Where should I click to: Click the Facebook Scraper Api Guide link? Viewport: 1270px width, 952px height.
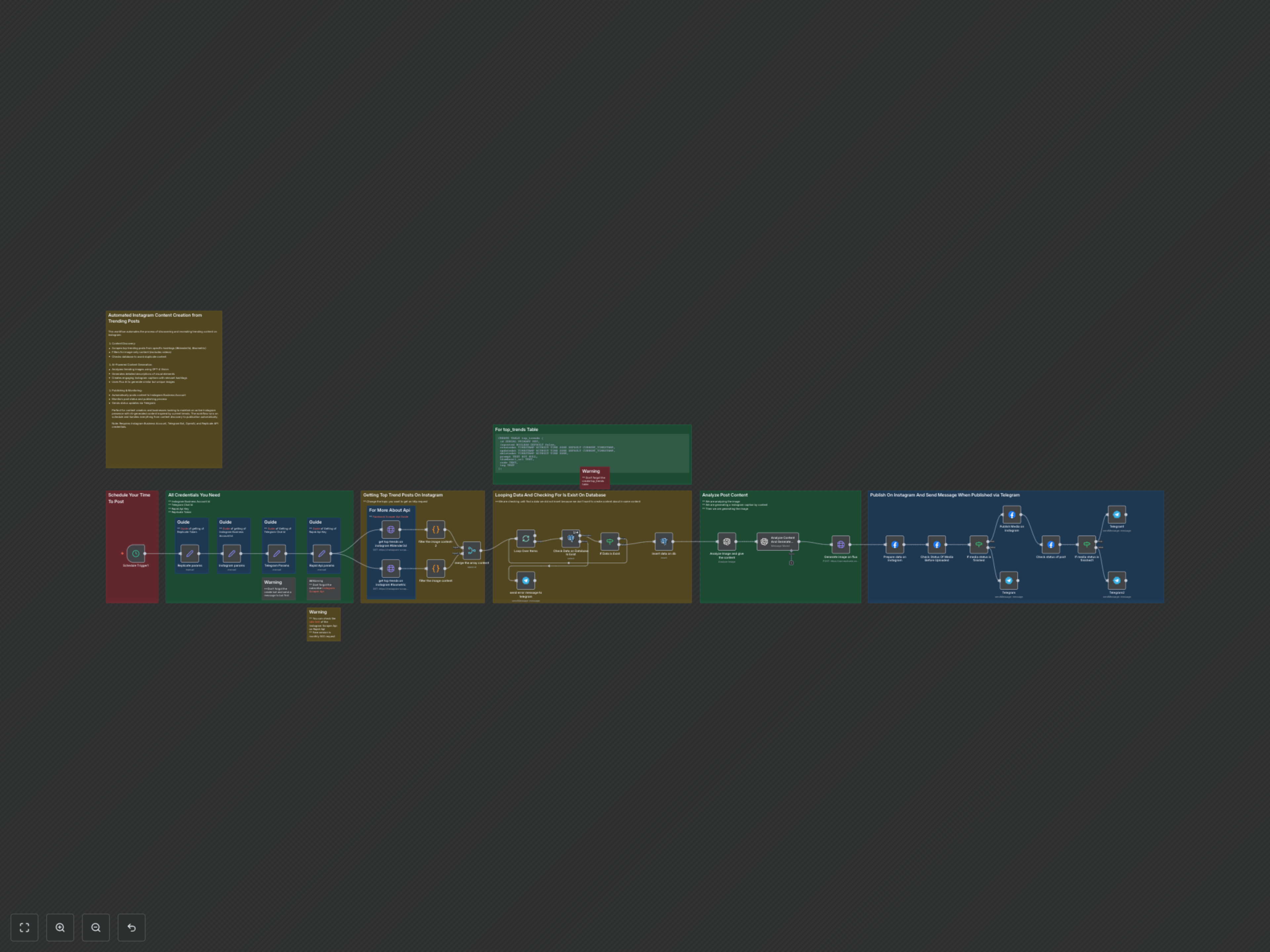click(391, 517)
